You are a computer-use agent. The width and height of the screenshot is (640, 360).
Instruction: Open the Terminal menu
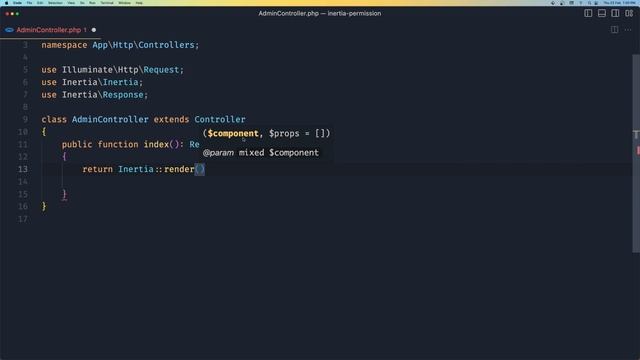point(107,3)
